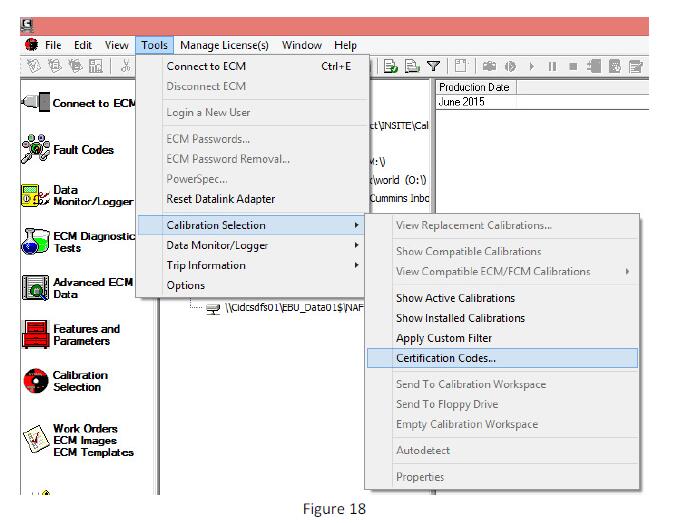Expand the Calibration Selection submenu
The height and width of the screenshot is (523, 674).
tap(252, 225)
